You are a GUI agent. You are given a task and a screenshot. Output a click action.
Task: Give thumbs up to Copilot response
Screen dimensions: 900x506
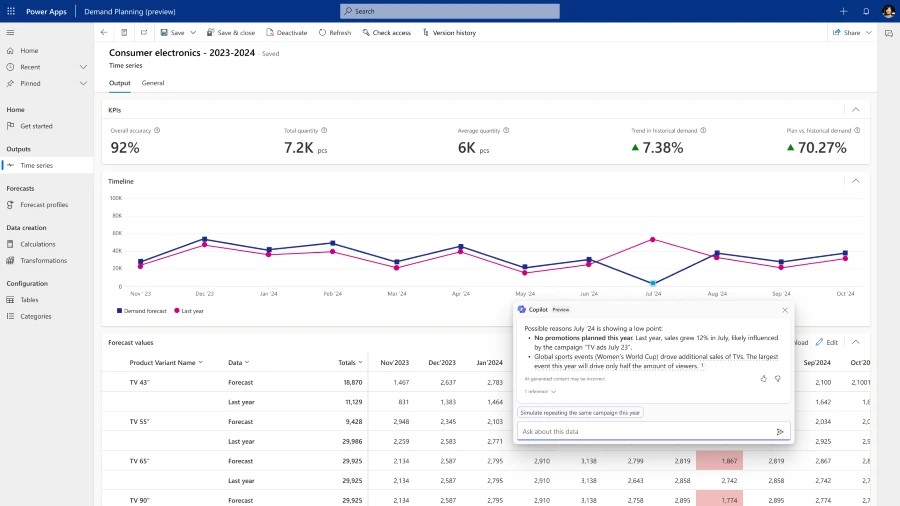tap(763, 379)
